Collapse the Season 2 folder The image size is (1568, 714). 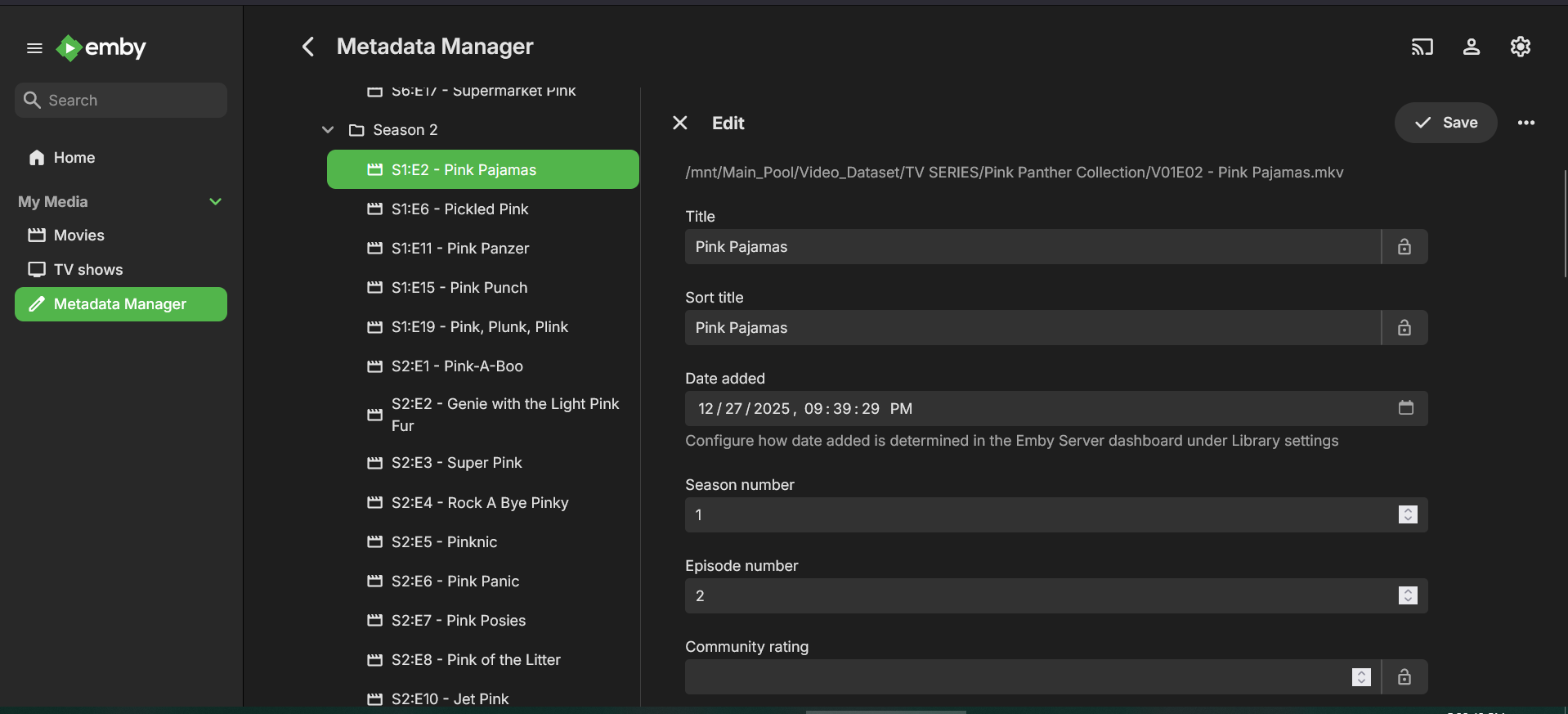pos(328,130)
